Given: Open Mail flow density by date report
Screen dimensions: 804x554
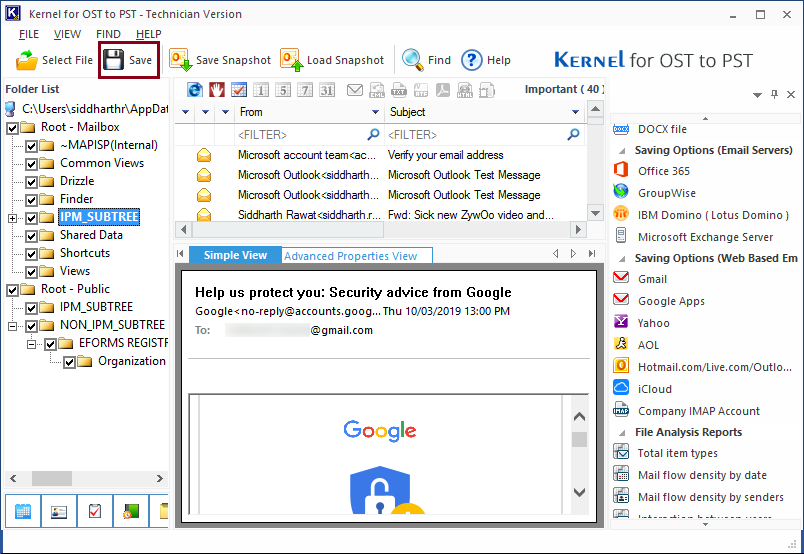Looking at the screenshot, I should (x=702, y=475).
